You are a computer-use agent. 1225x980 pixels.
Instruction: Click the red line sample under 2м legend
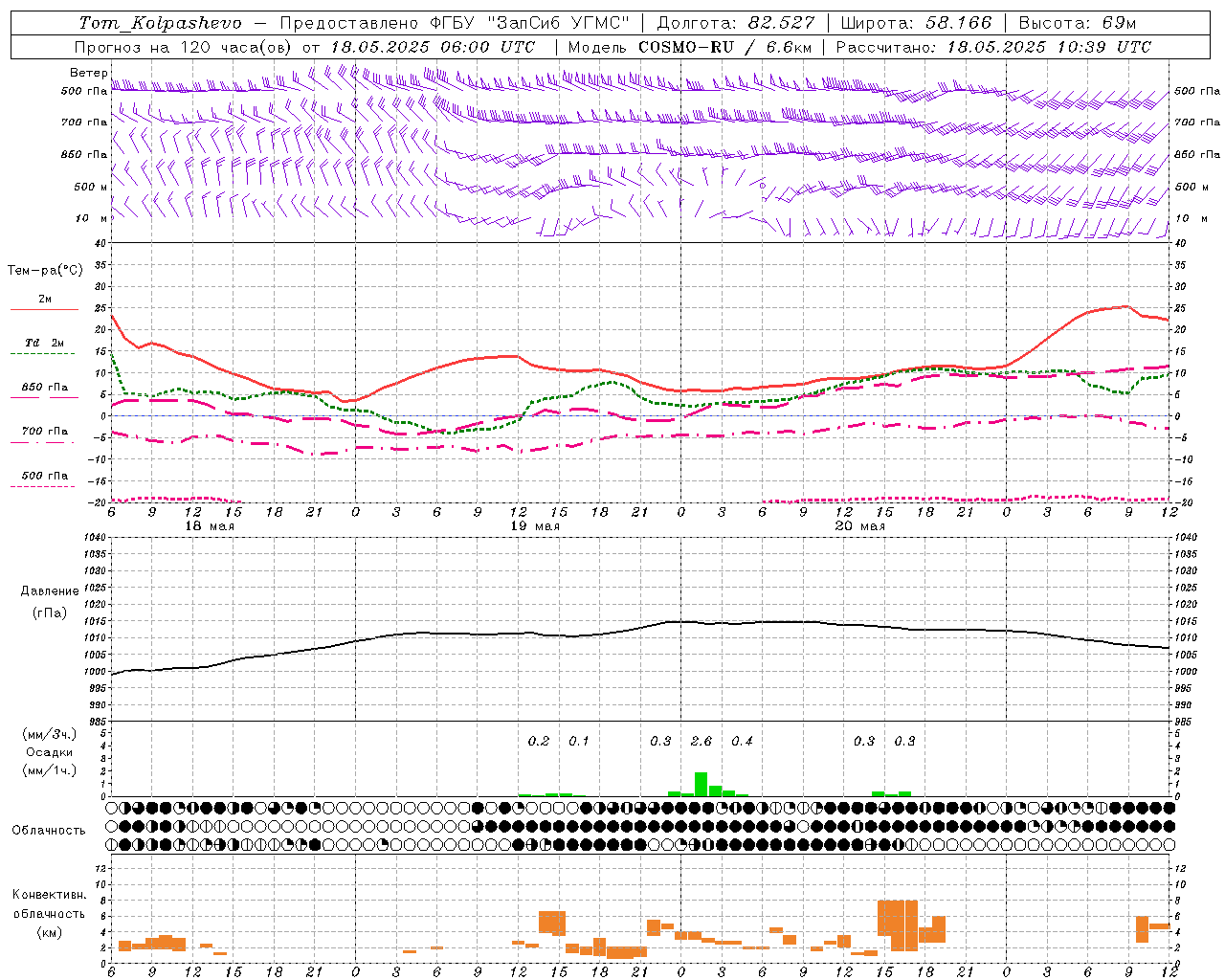pyautogui.click(x=44, y=310)
